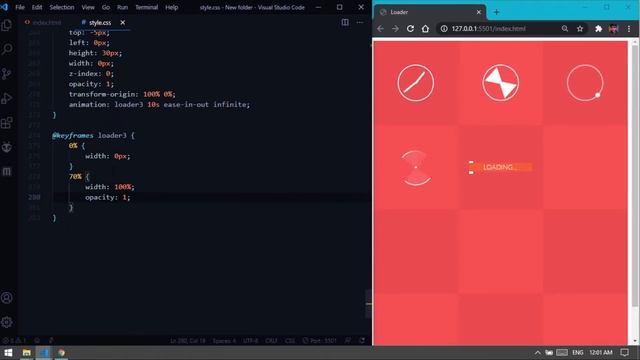Click the 12:01 AM taskbar clock

coord(601,352)
